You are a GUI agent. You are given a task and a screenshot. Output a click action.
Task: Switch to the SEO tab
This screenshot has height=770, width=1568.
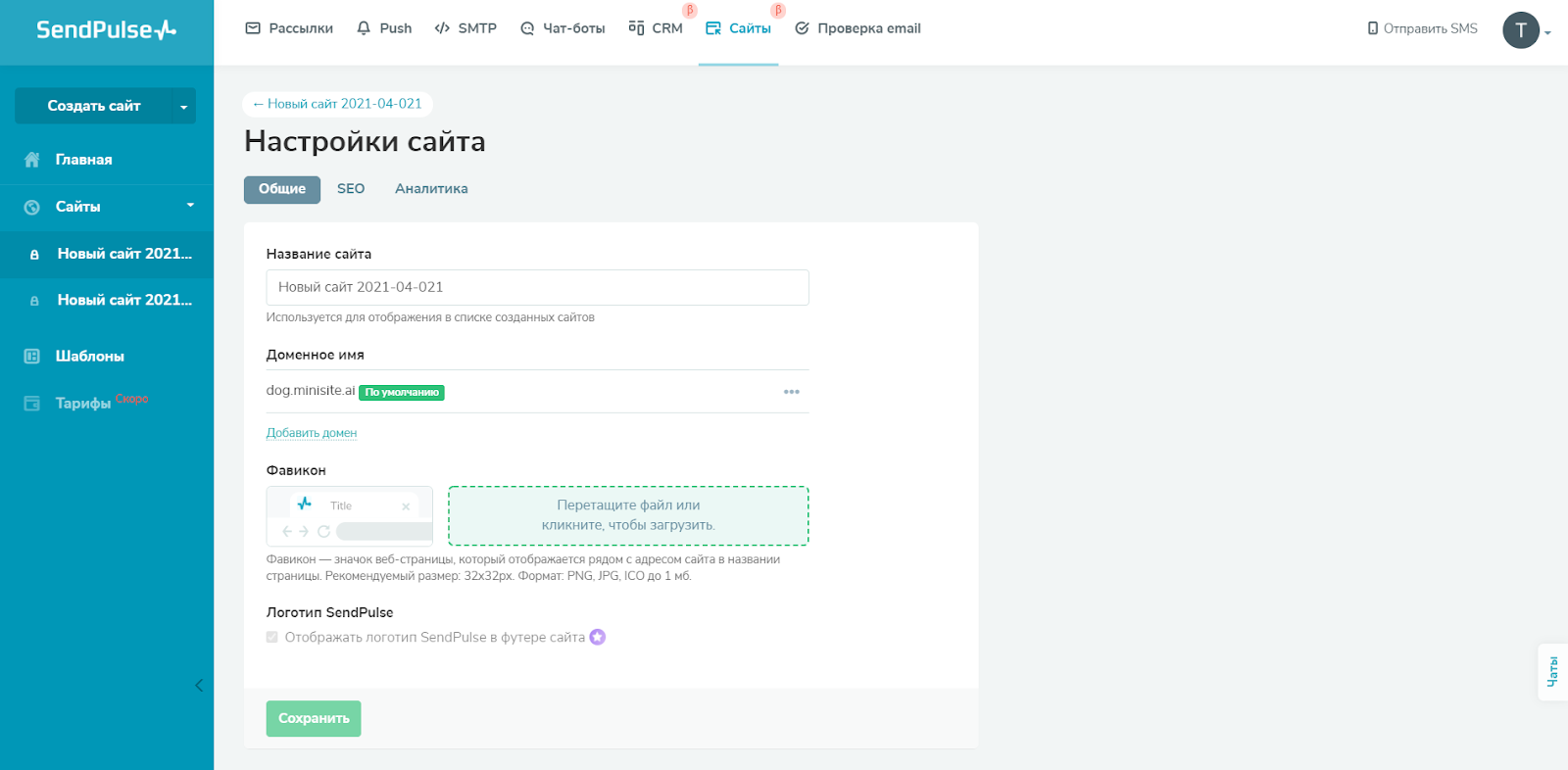click(351, 189)
